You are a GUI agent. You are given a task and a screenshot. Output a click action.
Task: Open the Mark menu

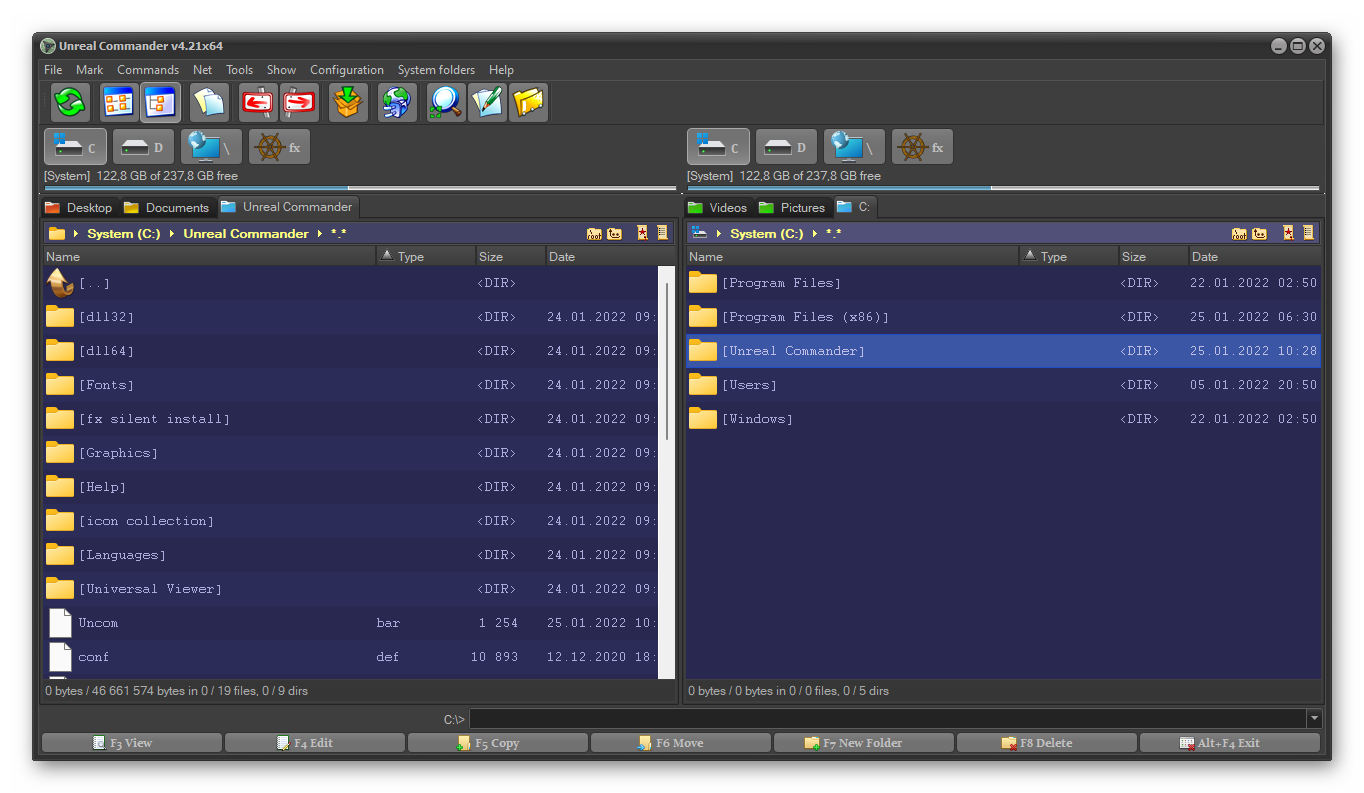coord(89,70)
